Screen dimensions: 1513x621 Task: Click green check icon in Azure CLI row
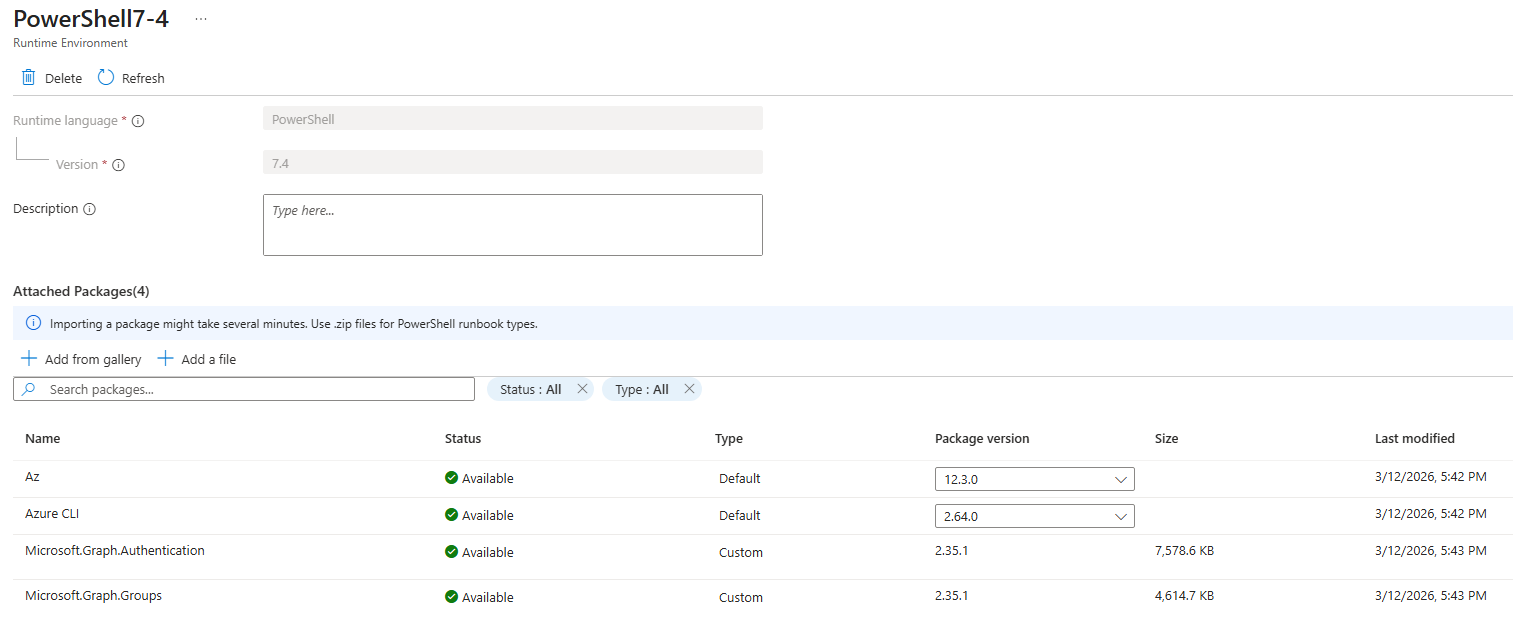pyautogui.click(x=452, y=515)
